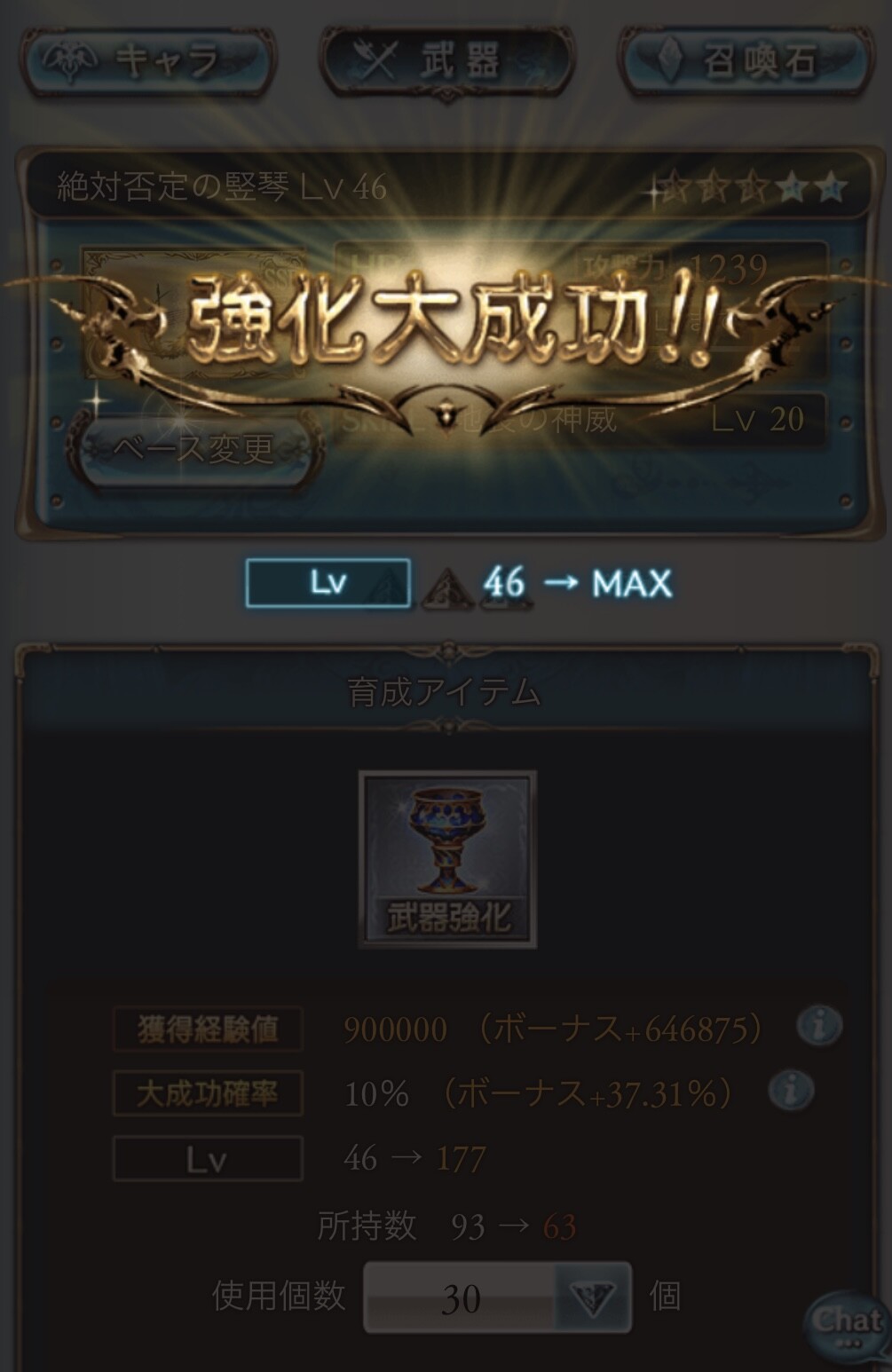
Task: Click the triangle icon beside Lv 46
Action: click(x=446, y=587)
